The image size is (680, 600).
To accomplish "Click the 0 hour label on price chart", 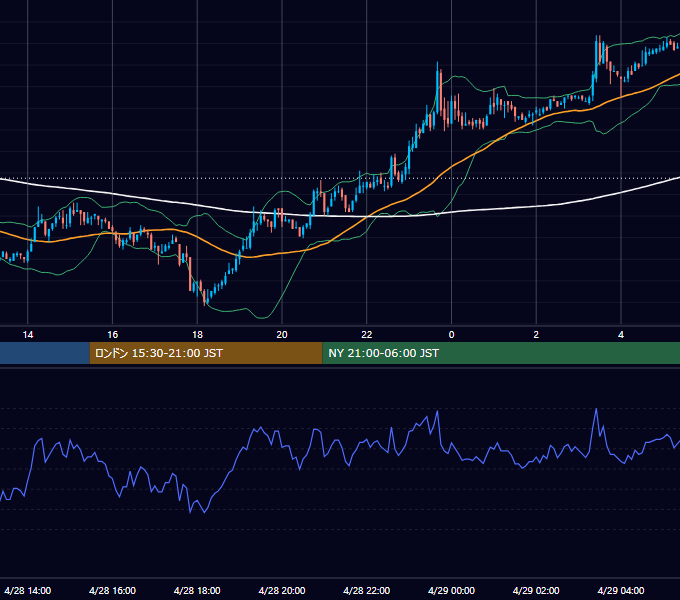I will pyautogui.click(x=451, y=335).
